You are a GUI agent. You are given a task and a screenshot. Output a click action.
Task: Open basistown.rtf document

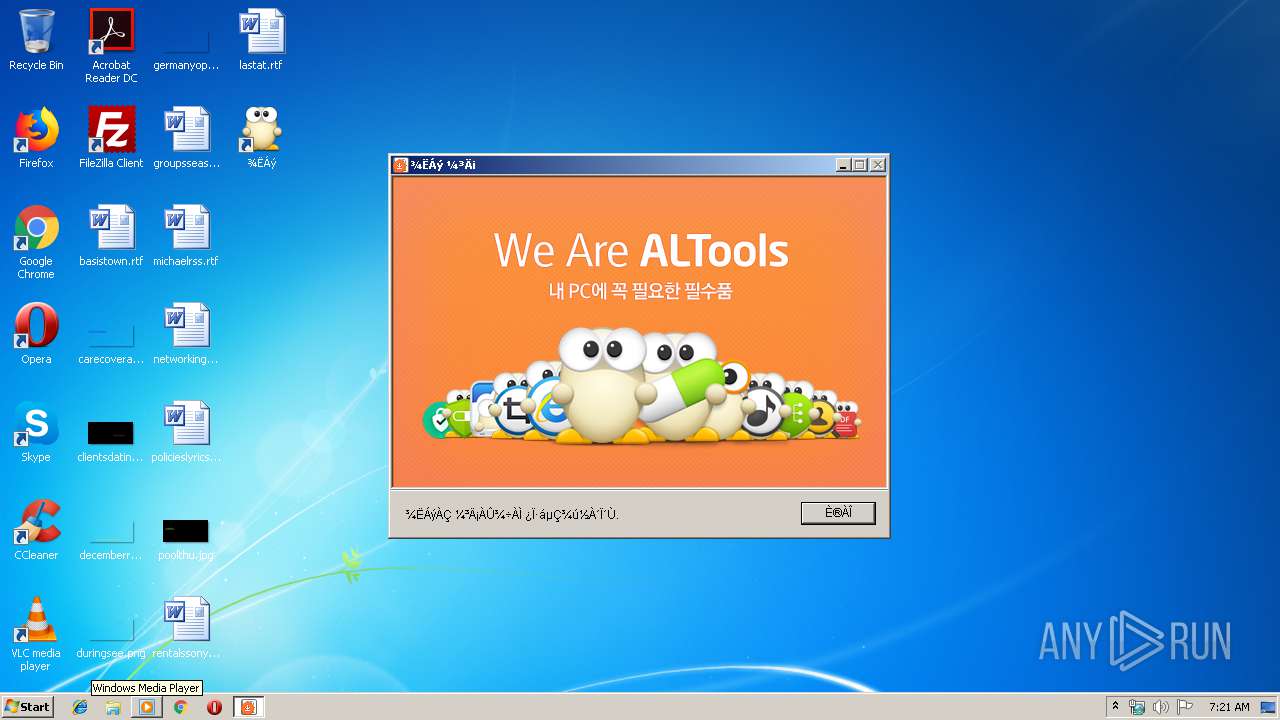(111, 236)
